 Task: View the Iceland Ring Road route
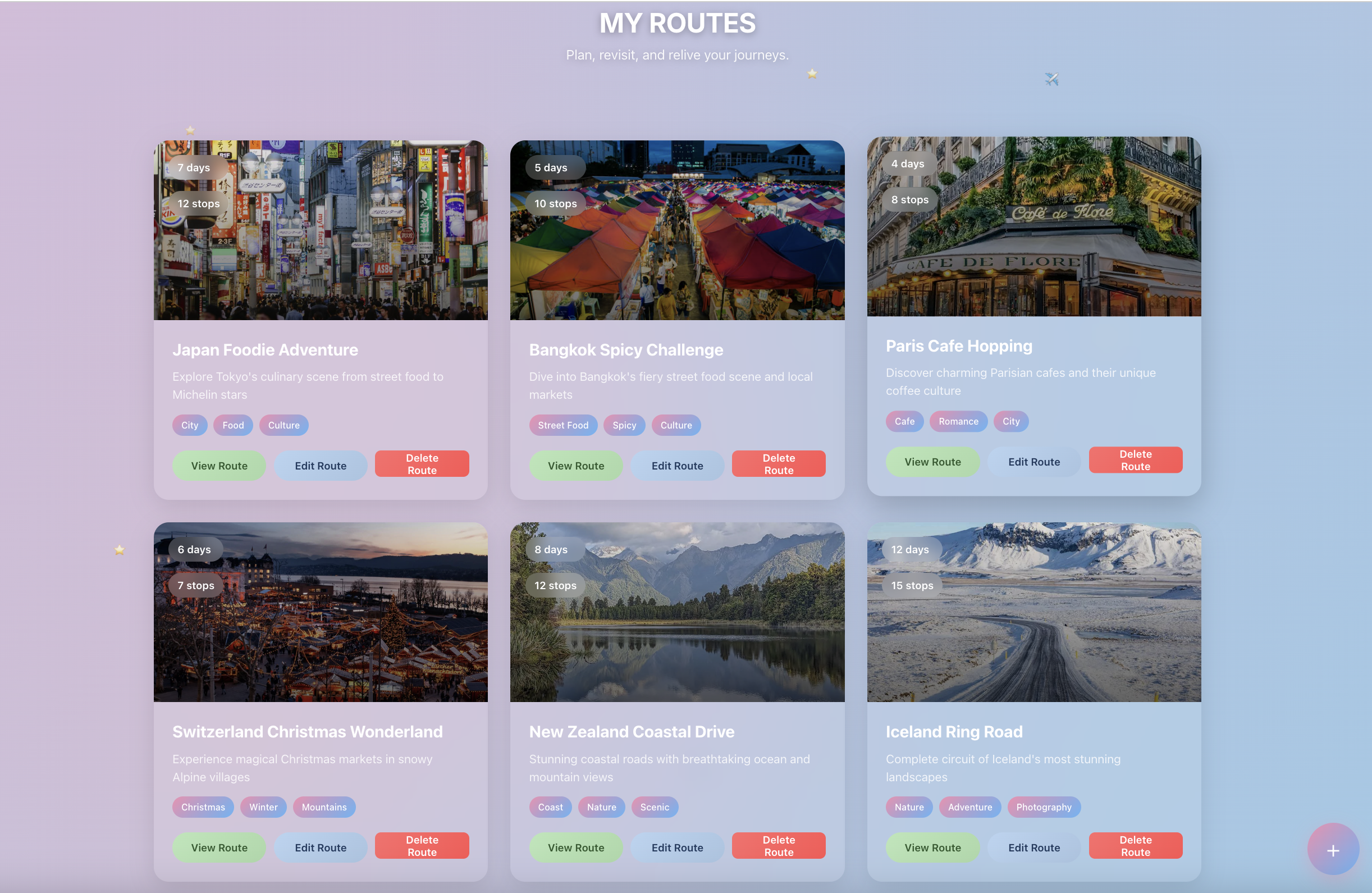[932, 848]
